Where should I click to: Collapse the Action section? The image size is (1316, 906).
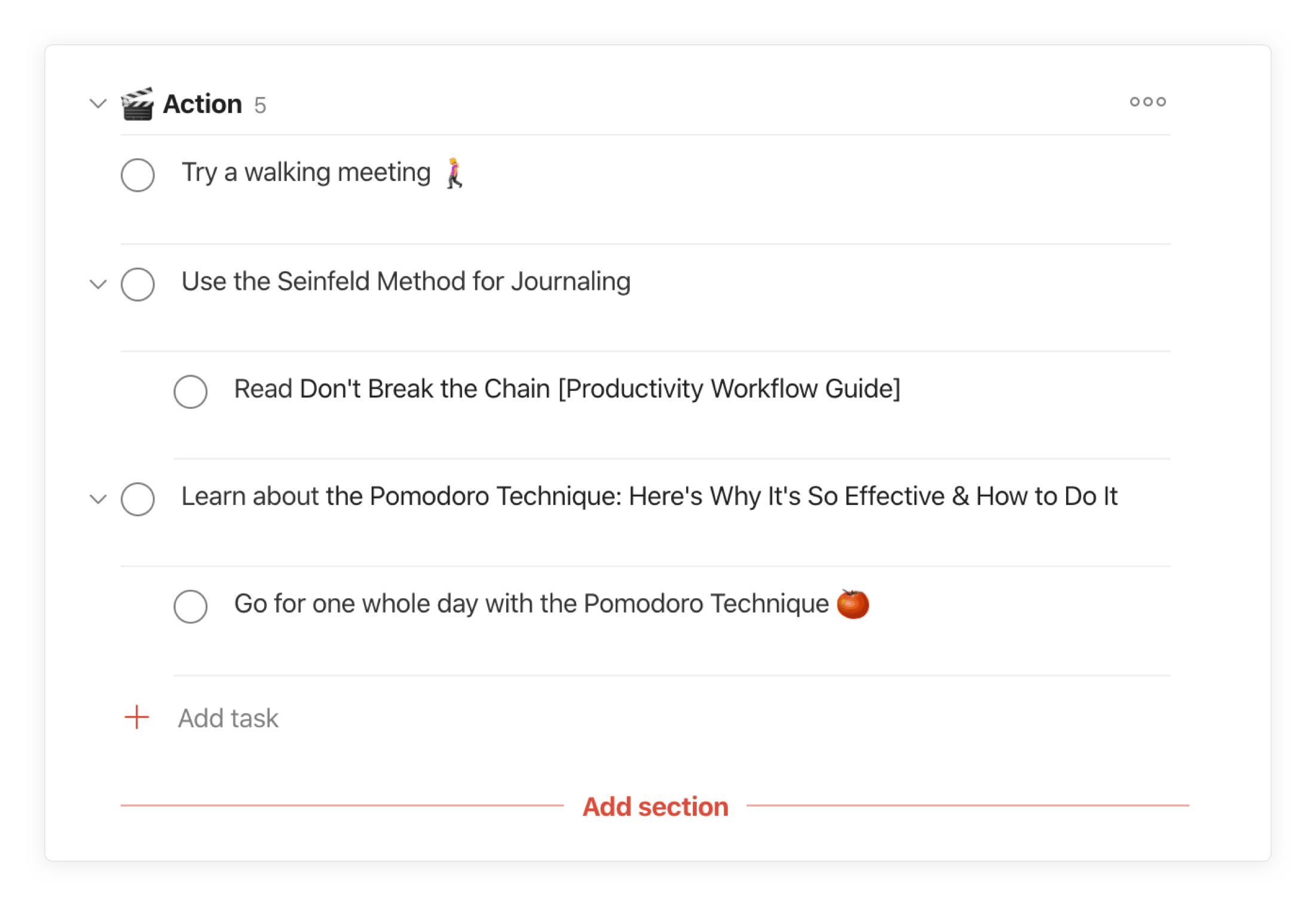point(98,103)
